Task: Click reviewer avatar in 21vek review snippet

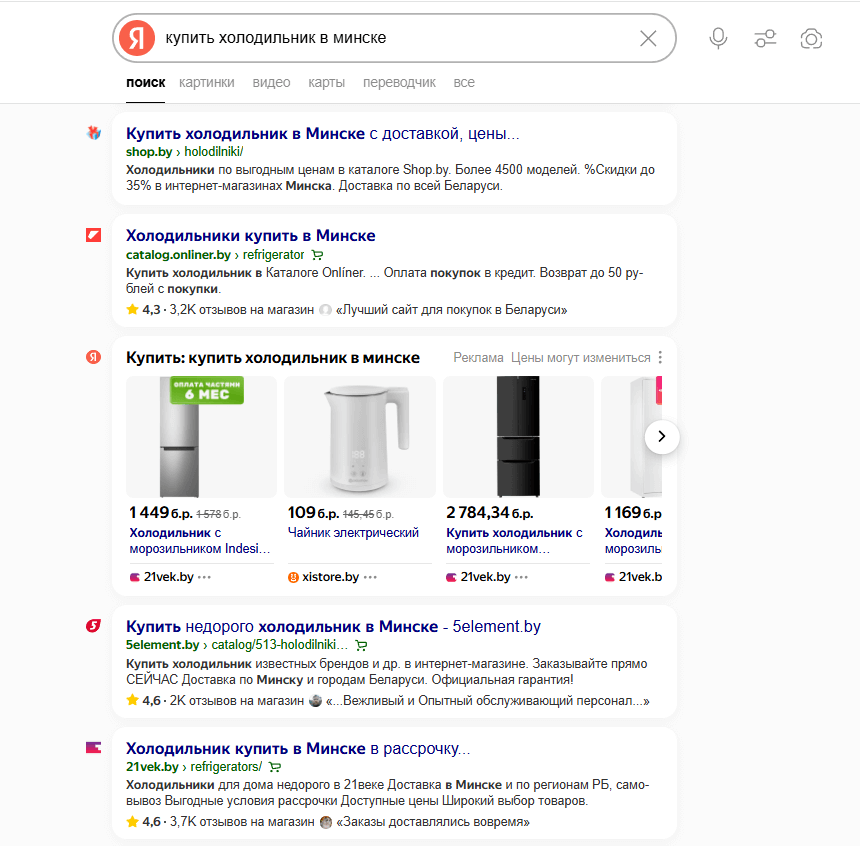Action: (326, 822)
